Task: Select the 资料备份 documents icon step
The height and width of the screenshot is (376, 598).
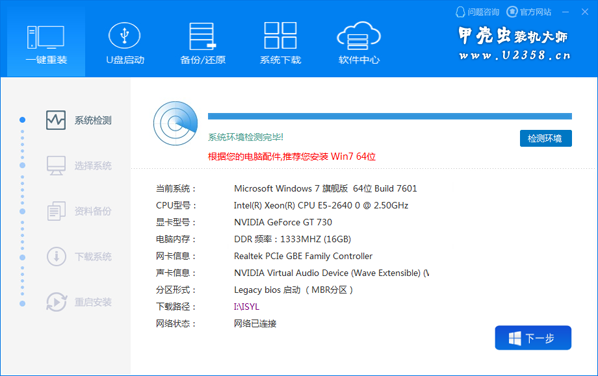Action: [56, 211]
